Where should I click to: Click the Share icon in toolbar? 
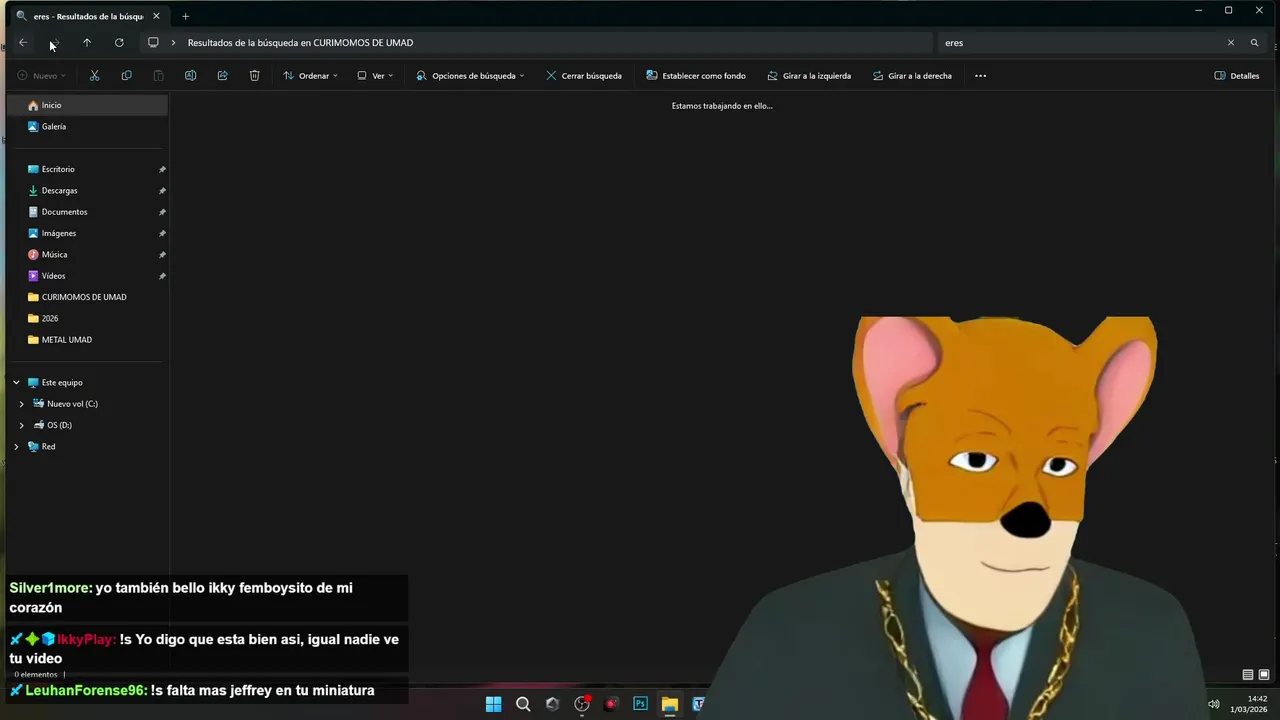tap(222, 76)
